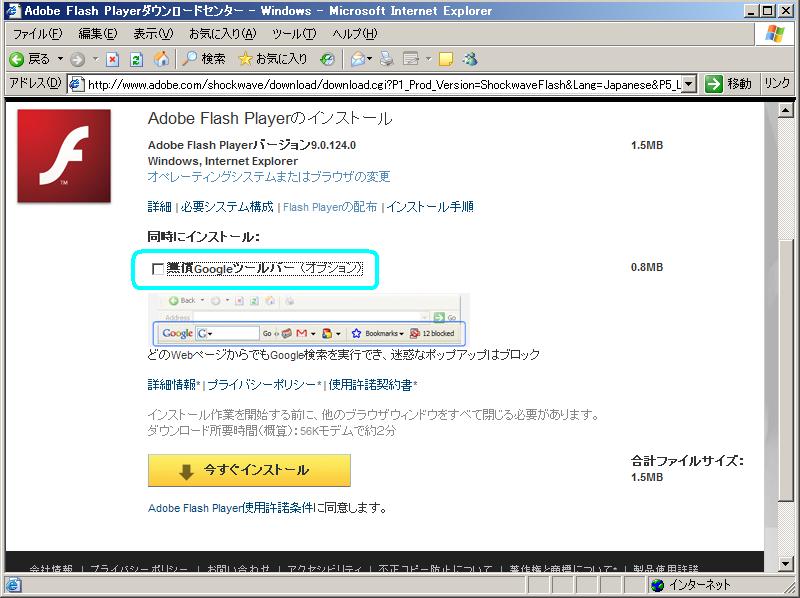Viewport: 800px width, 598px height.
Task: Expand the Back button history dropdown
Action: pos(60,59)
